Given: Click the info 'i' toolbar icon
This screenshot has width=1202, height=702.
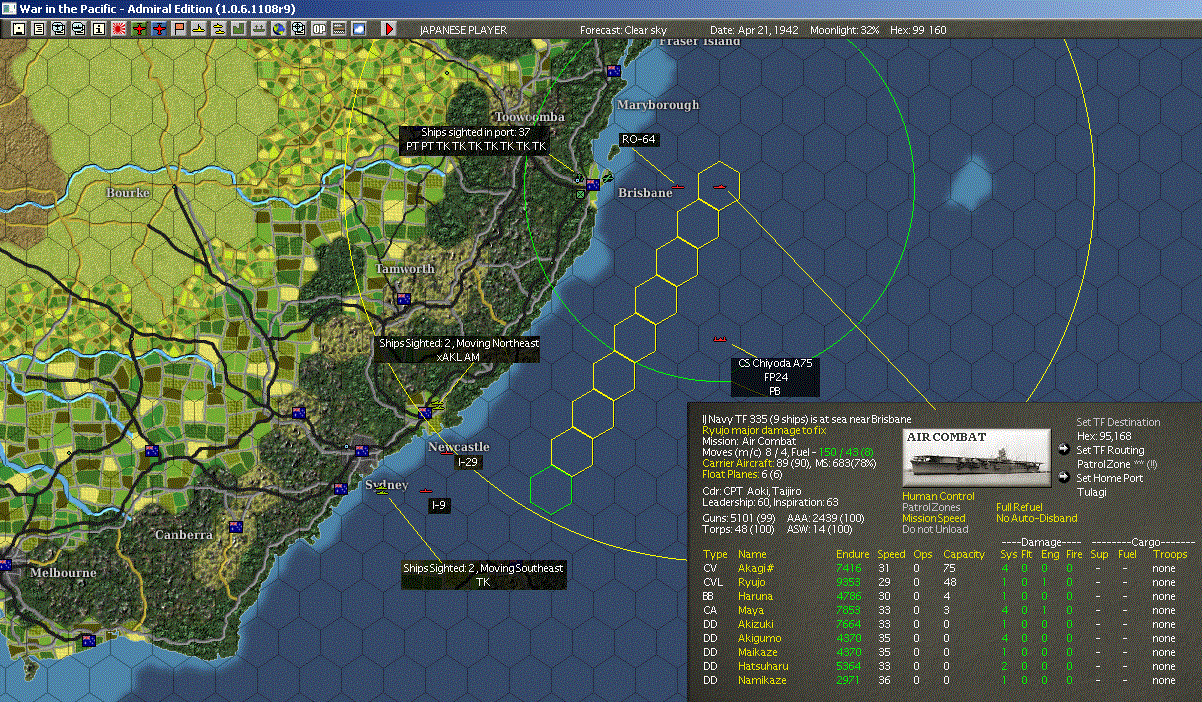Looking at the screenshot, I should pyautogui.click(x=98, y=29).
